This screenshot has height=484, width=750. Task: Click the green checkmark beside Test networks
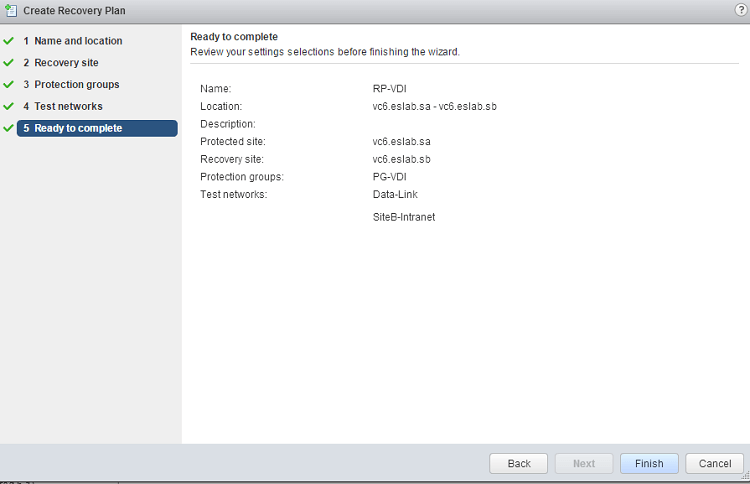pos(9,107)
